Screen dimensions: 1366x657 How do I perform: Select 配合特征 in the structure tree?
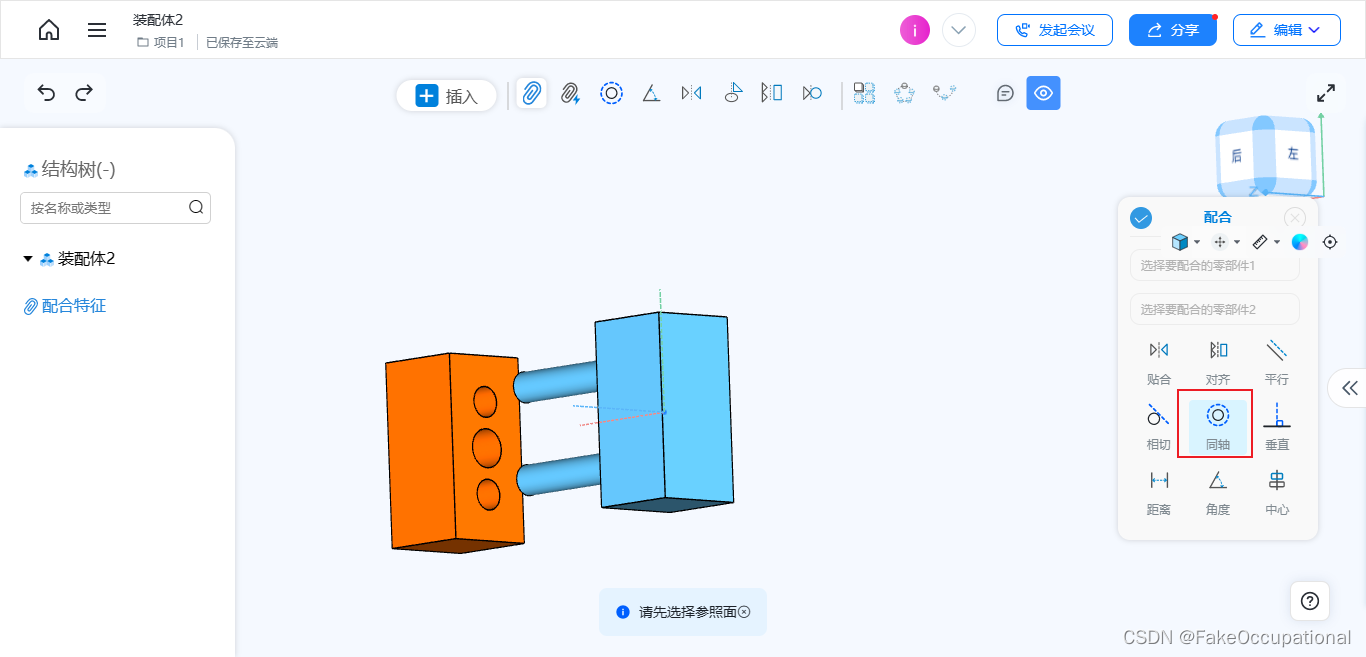65,306
